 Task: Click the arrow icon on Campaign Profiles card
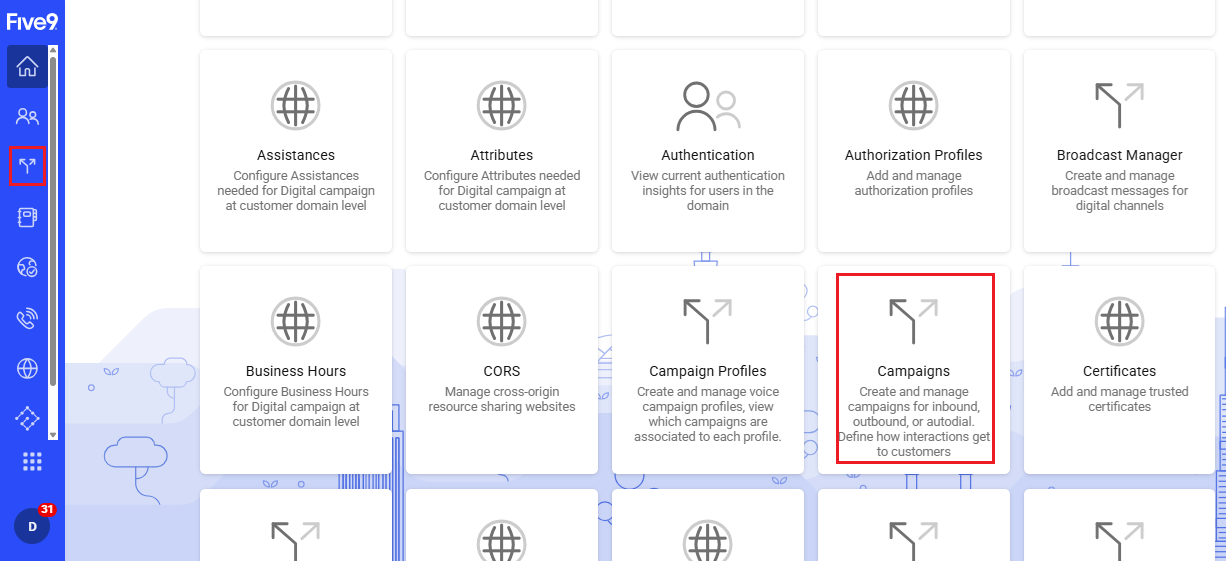click(707, 321)
